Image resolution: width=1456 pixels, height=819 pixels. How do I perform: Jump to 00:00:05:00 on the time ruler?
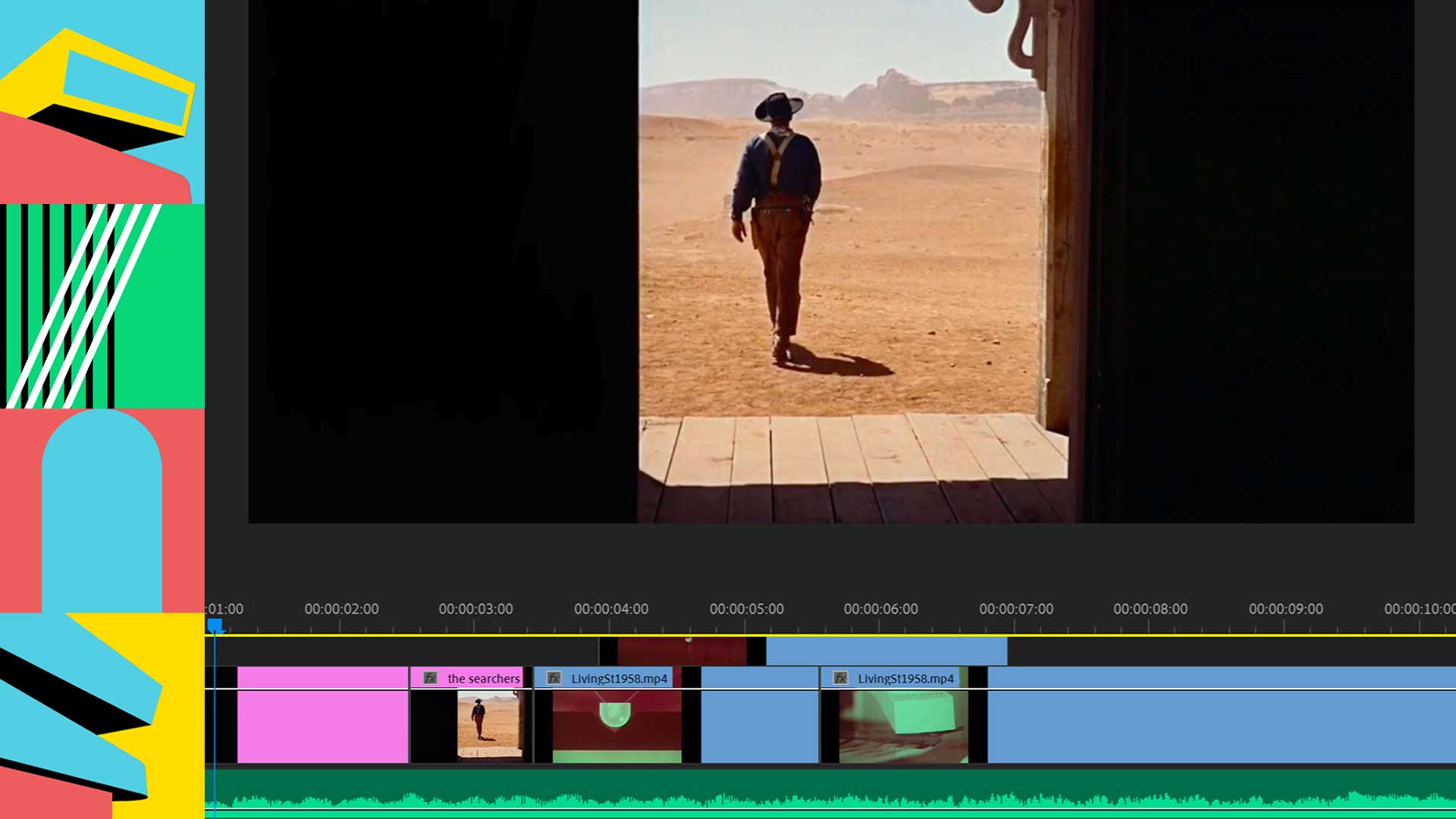point(746,610)
